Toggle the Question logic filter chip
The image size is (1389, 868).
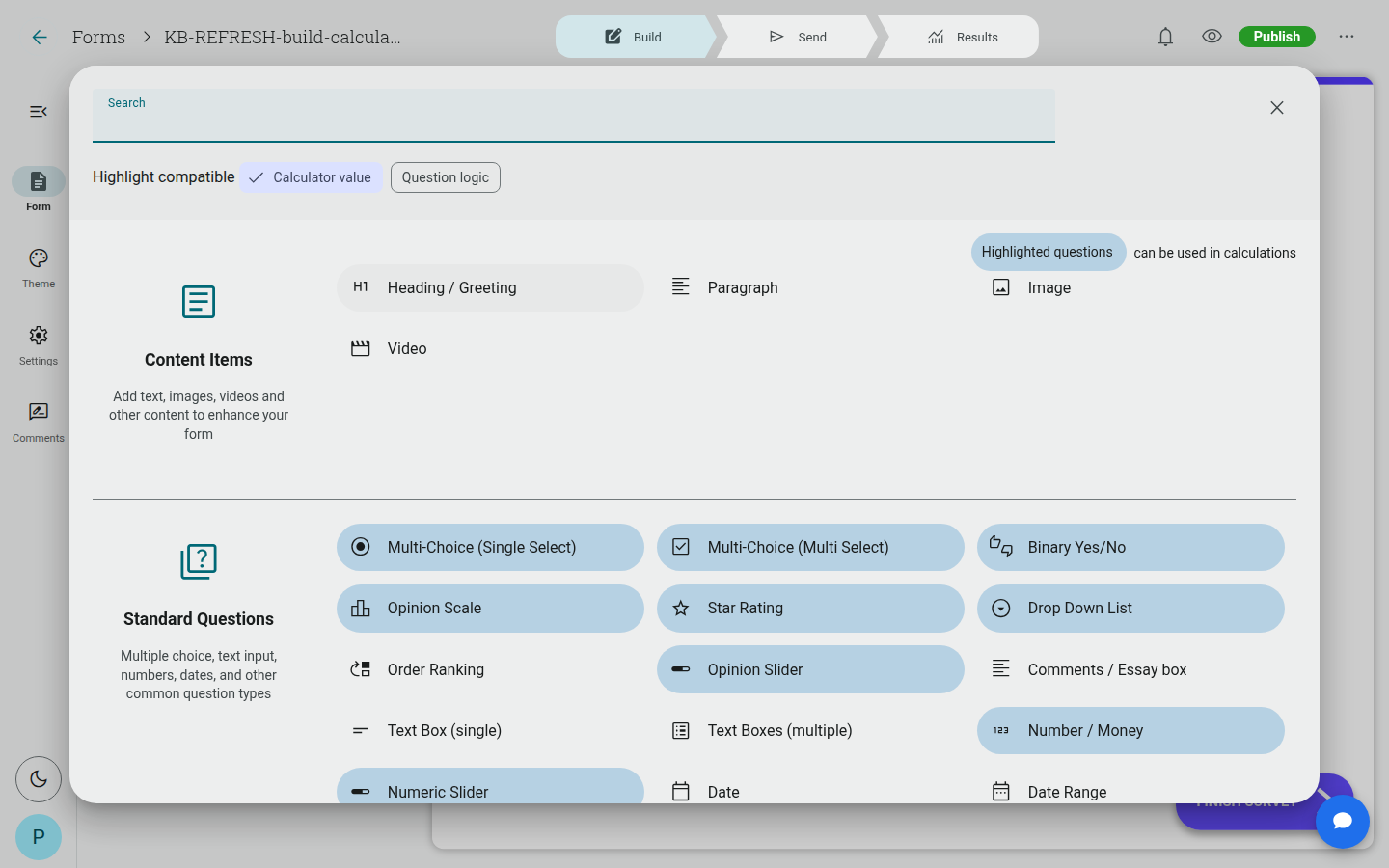[x=446, y=177]
